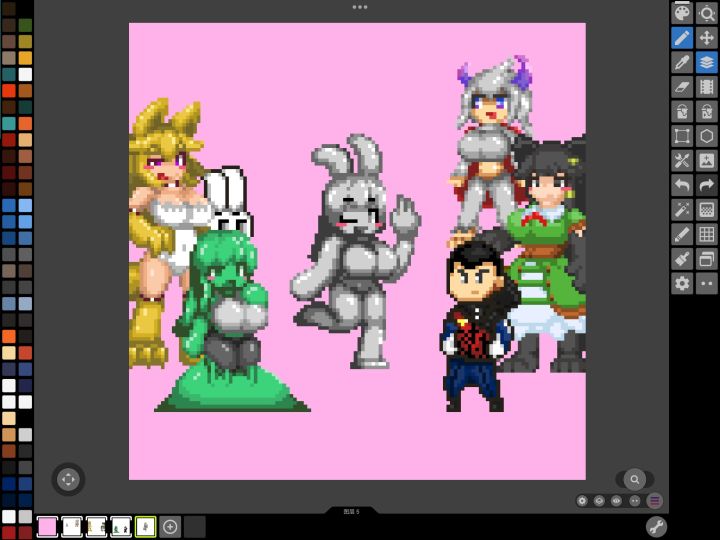The image size is (720, 540).
Task: Select the highlighted fifth layer thumbnail
Action: click(x=146, y=527)
